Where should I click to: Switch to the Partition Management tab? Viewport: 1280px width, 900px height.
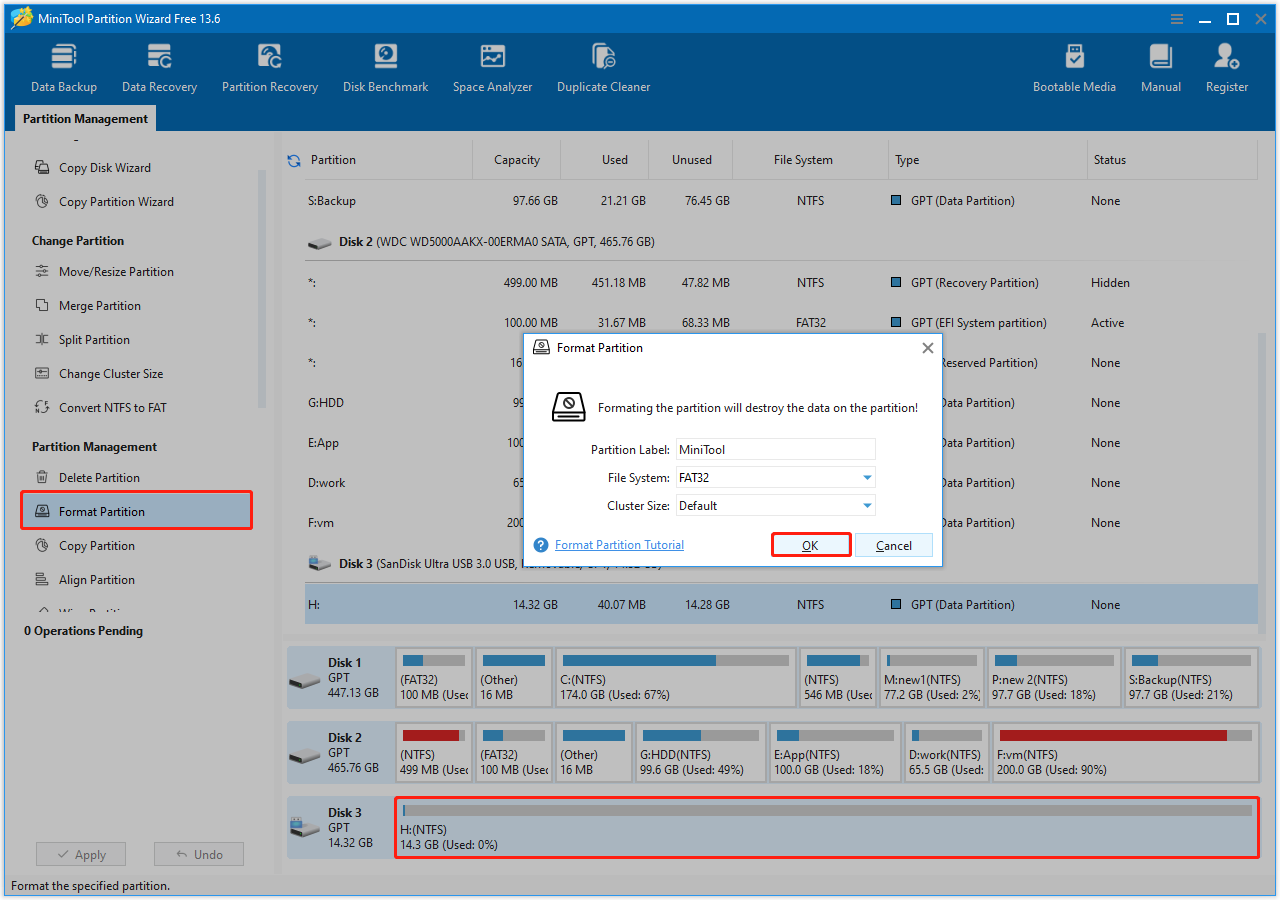86,119
